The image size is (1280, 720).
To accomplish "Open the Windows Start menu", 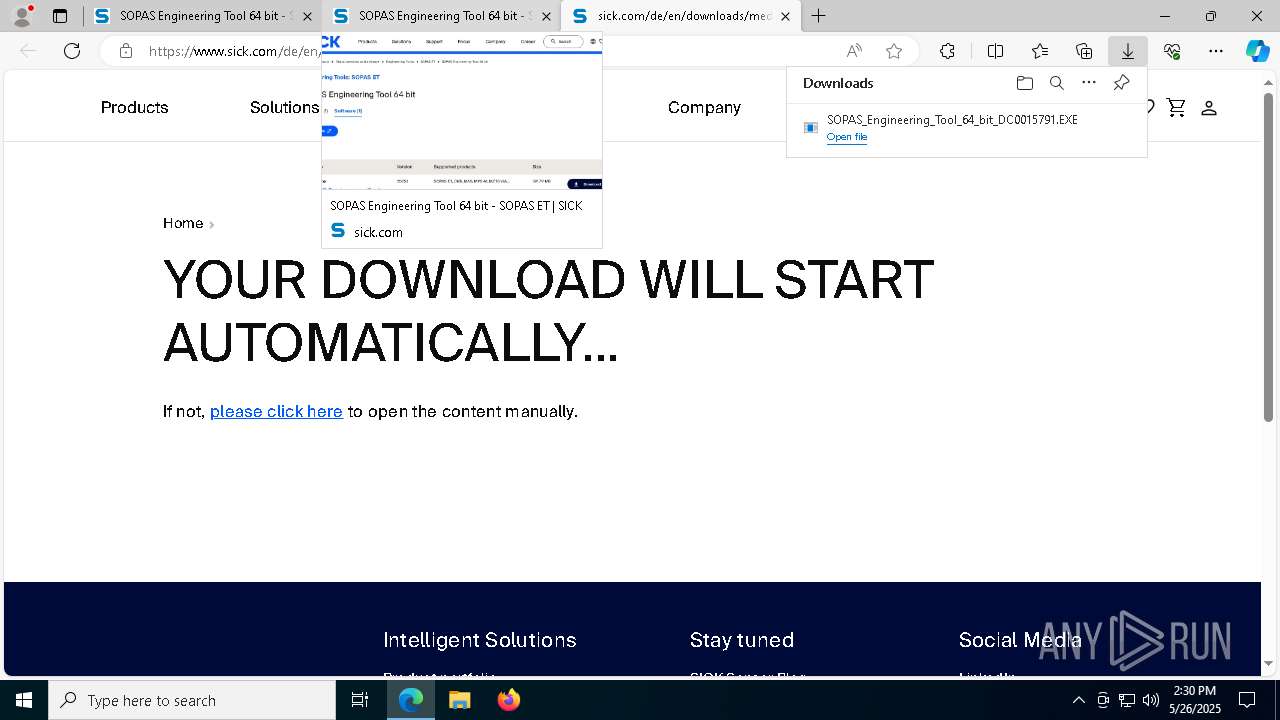I will point(24,700).
